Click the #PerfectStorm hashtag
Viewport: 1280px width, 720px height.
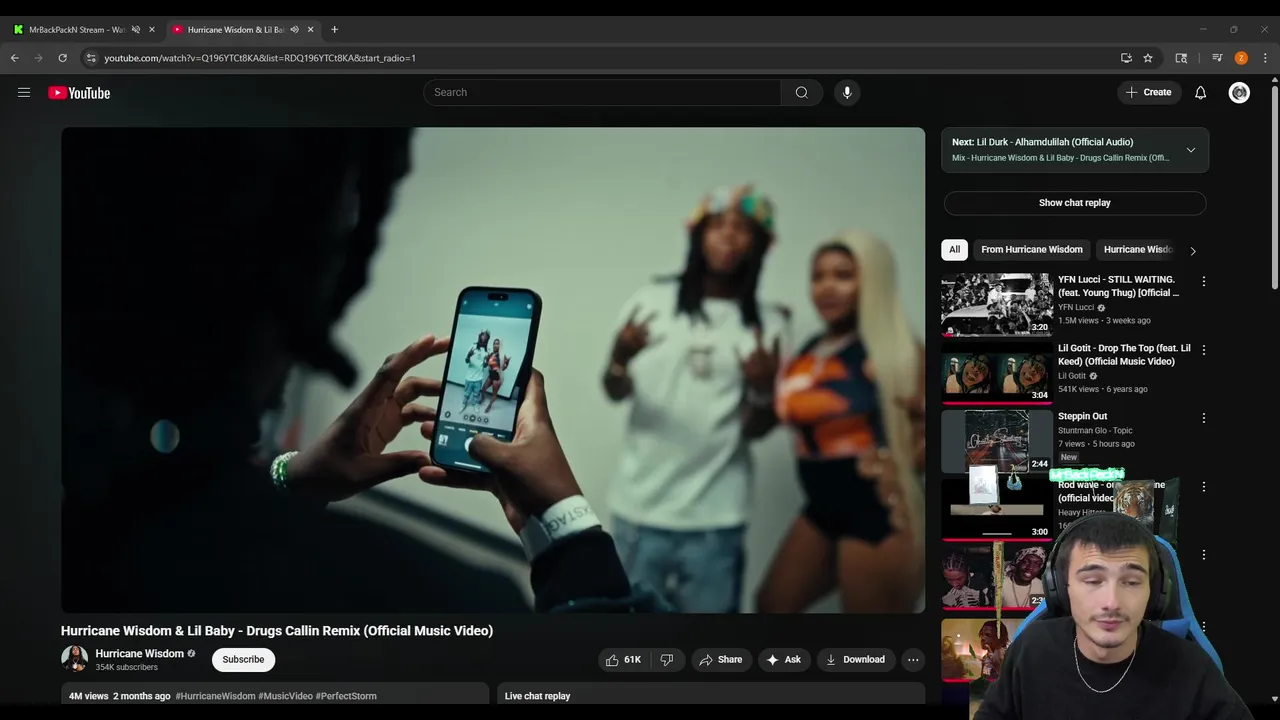click(346, 696)
